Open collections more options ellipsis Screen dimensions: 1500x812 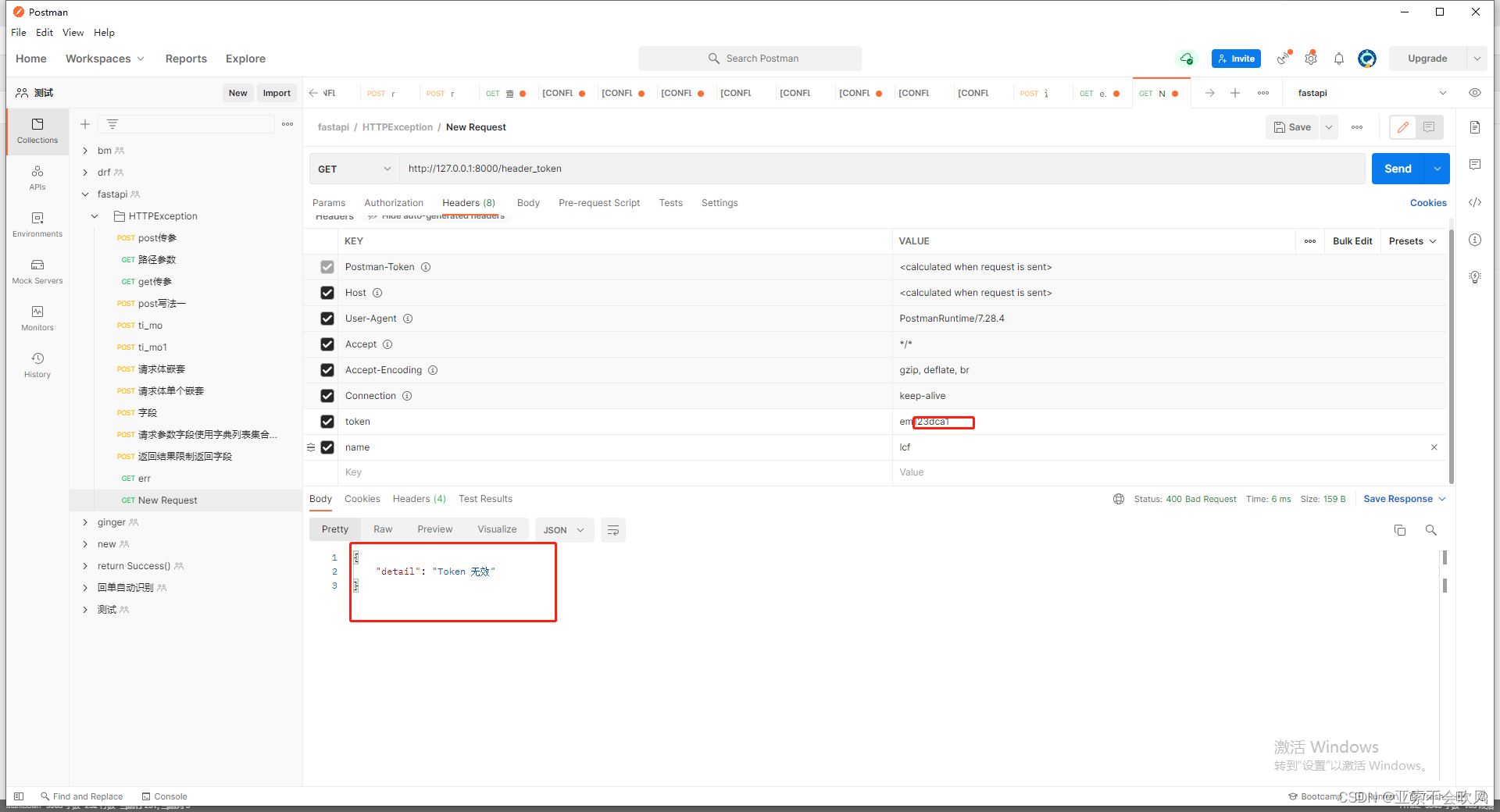pyautogui.click(x=287, y=124)
